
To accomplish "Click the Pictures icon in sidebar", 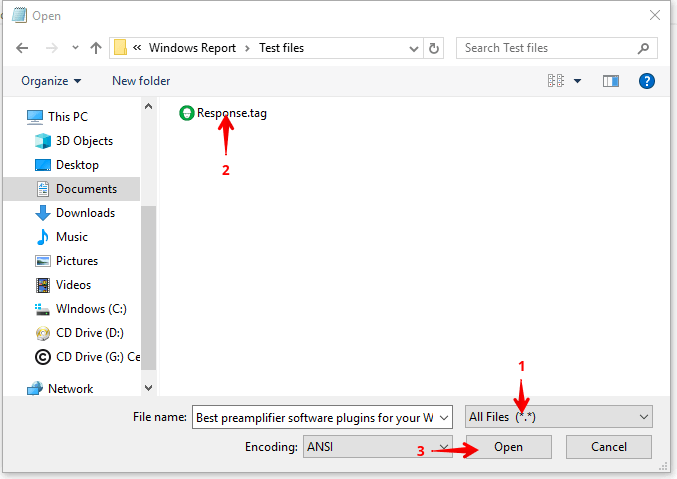I will (x=43, y=261).
